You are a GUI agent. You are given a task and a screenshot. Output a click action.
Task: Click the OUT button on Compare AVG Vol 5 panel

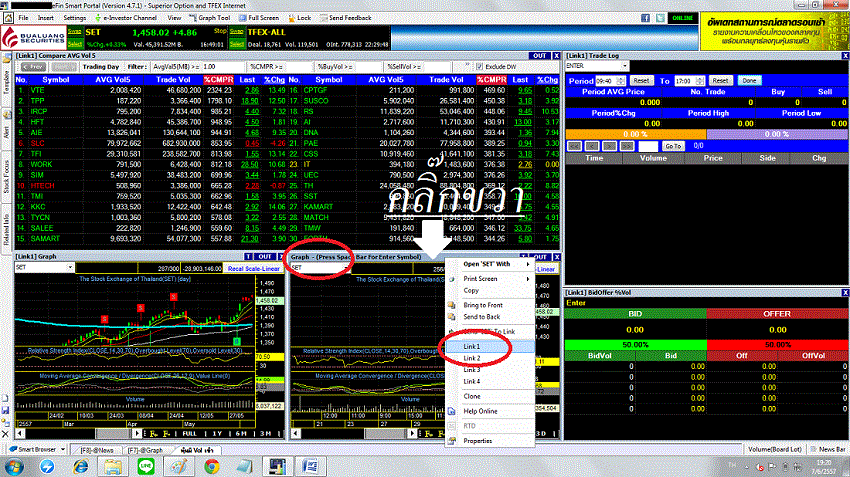[x=539, y=56]
